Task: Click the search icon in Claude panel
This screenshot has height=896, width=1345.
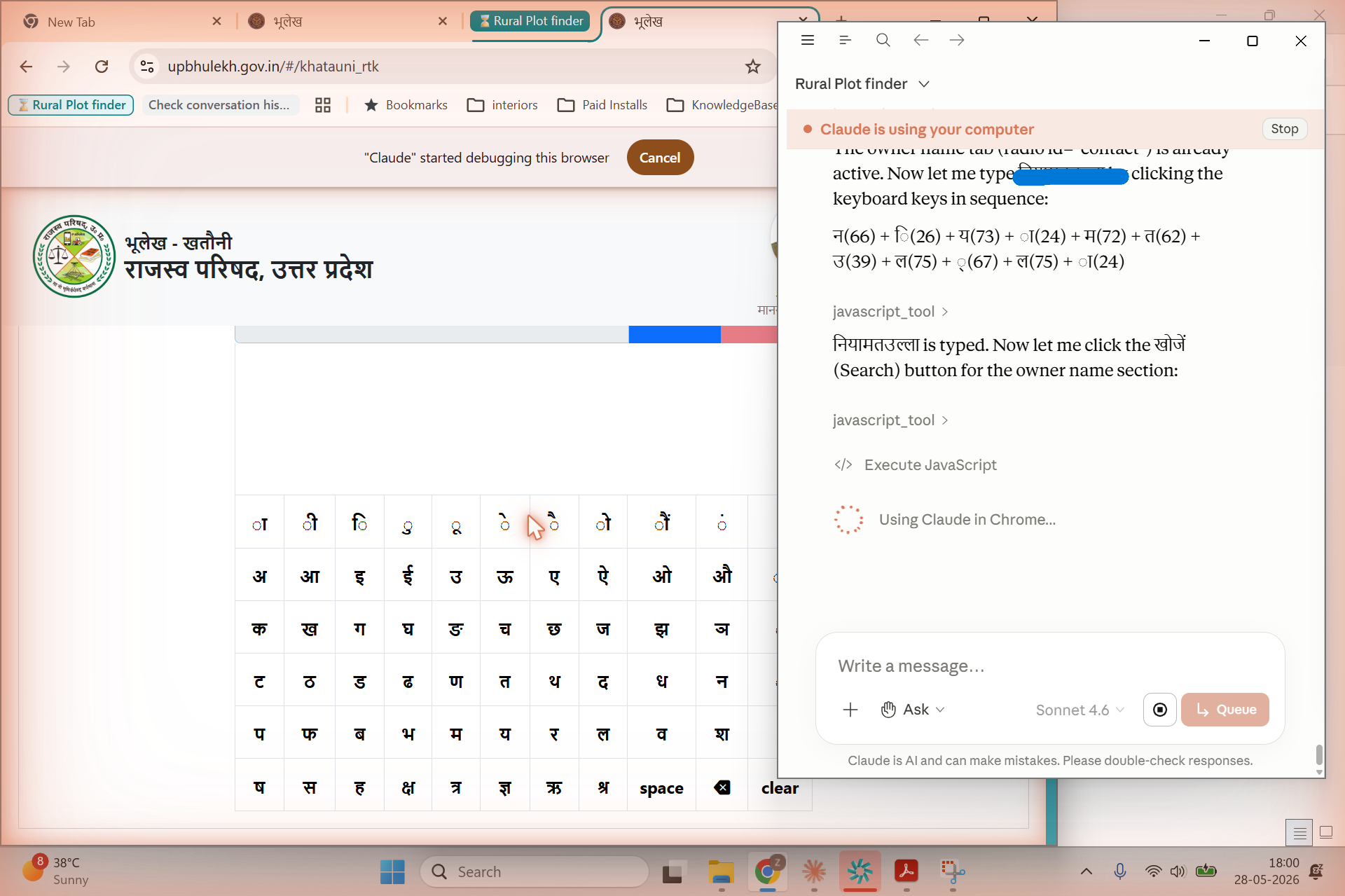Action: (x=883, y=41)
